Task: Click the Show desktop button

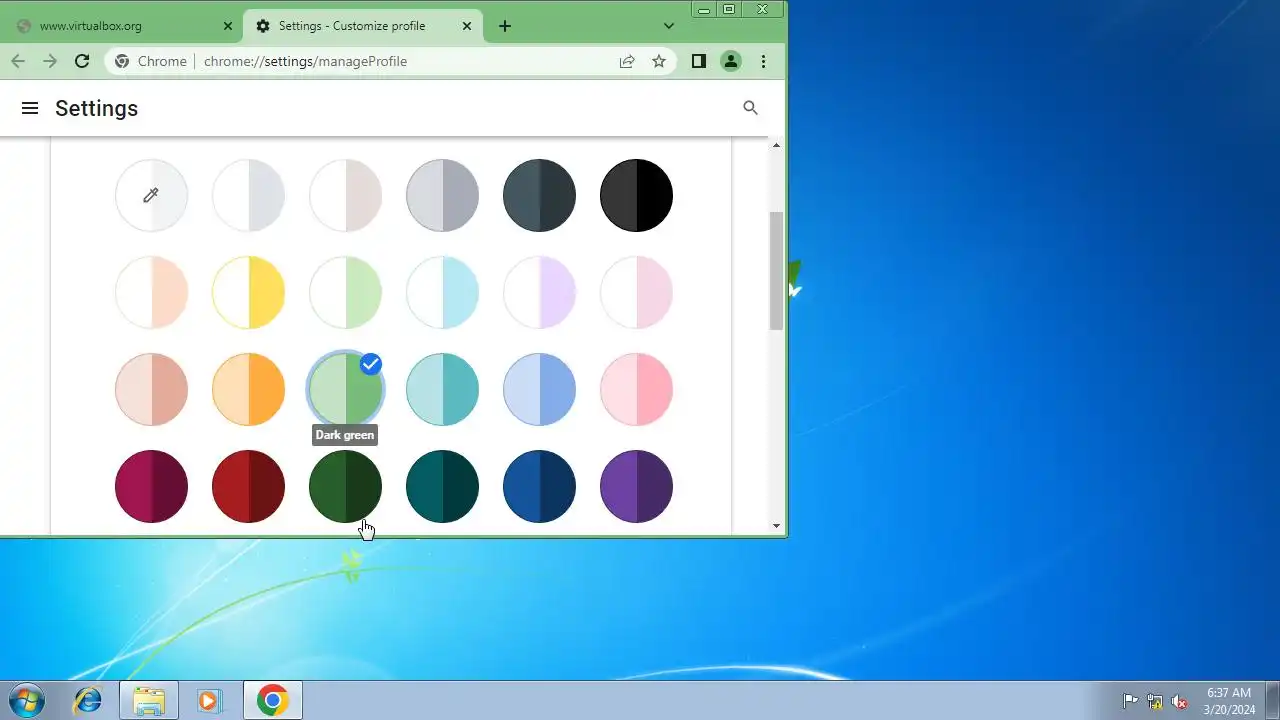Action: point(1272,701)
